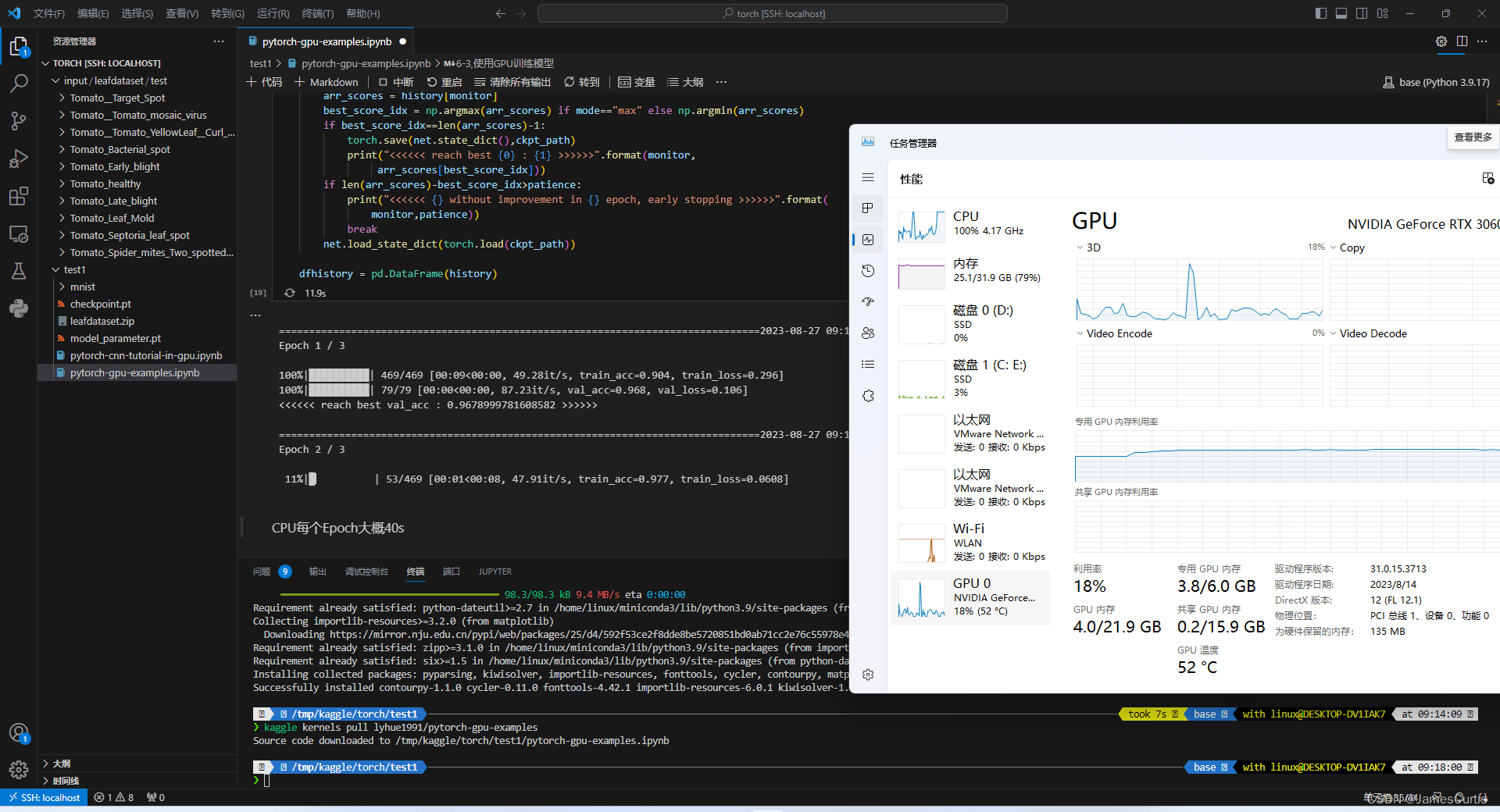Open the 终端(T) menu
Viewport: 1500px width, 812px height.
317,13
